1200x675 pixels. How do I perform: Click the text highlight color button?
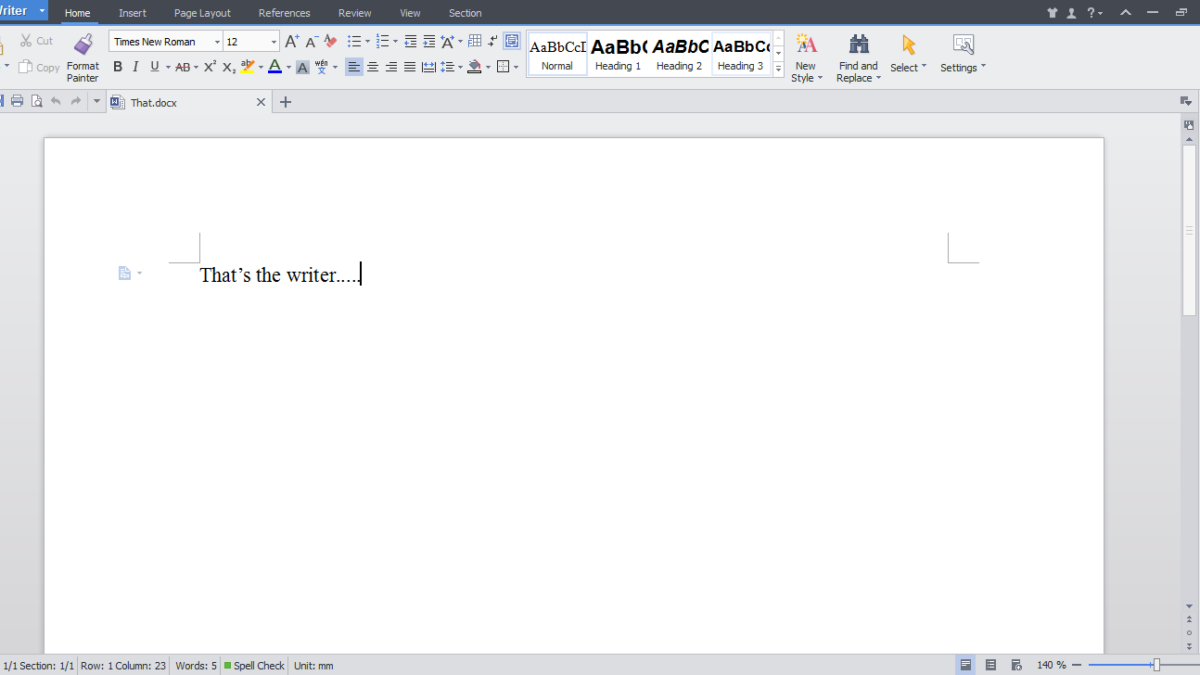pyautogui.click(x=247, y=67)
